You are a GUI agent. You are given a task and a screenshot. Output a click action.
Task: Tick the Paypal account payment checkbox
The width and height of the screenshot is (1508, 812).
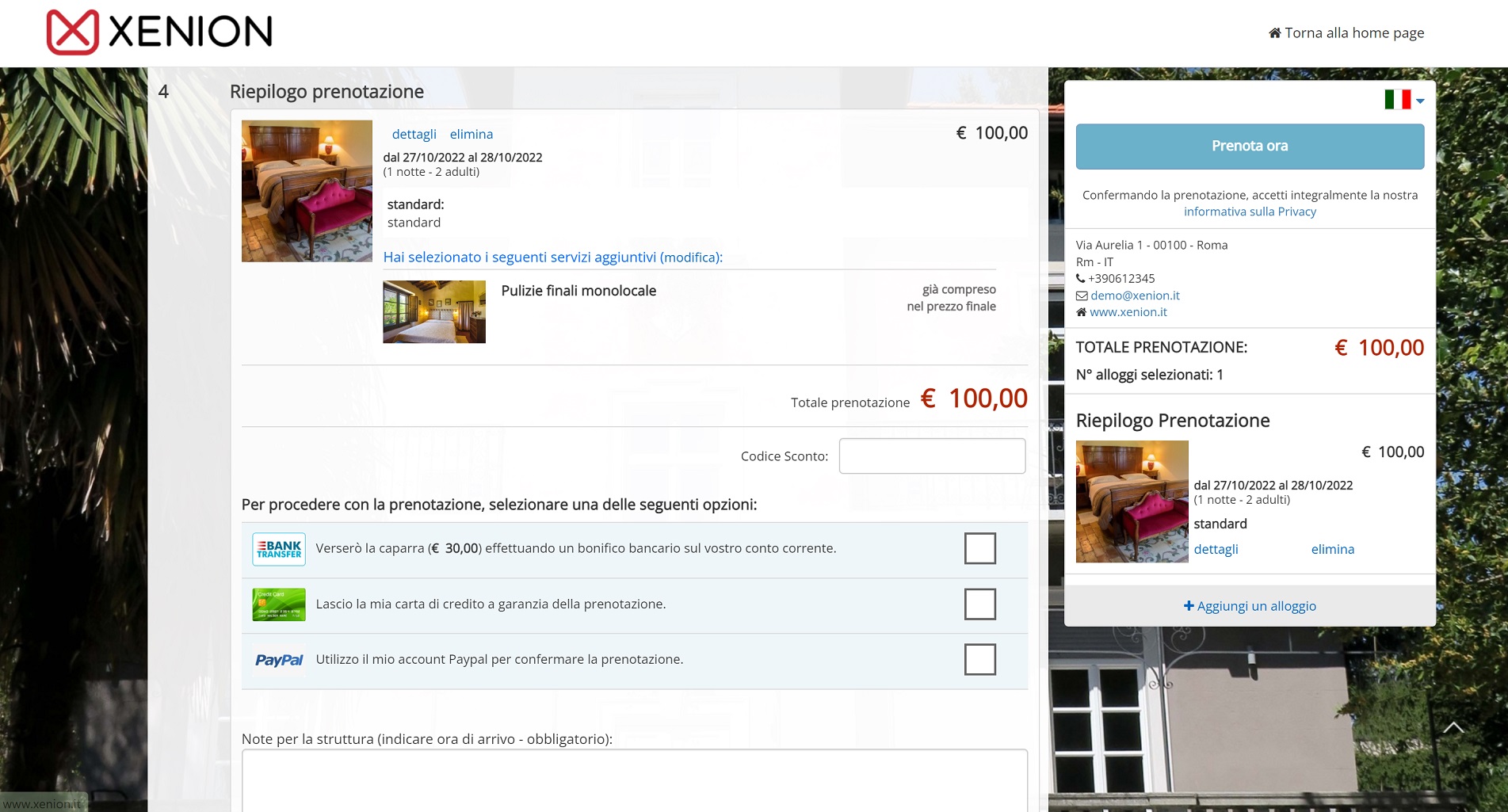point(979,659)
